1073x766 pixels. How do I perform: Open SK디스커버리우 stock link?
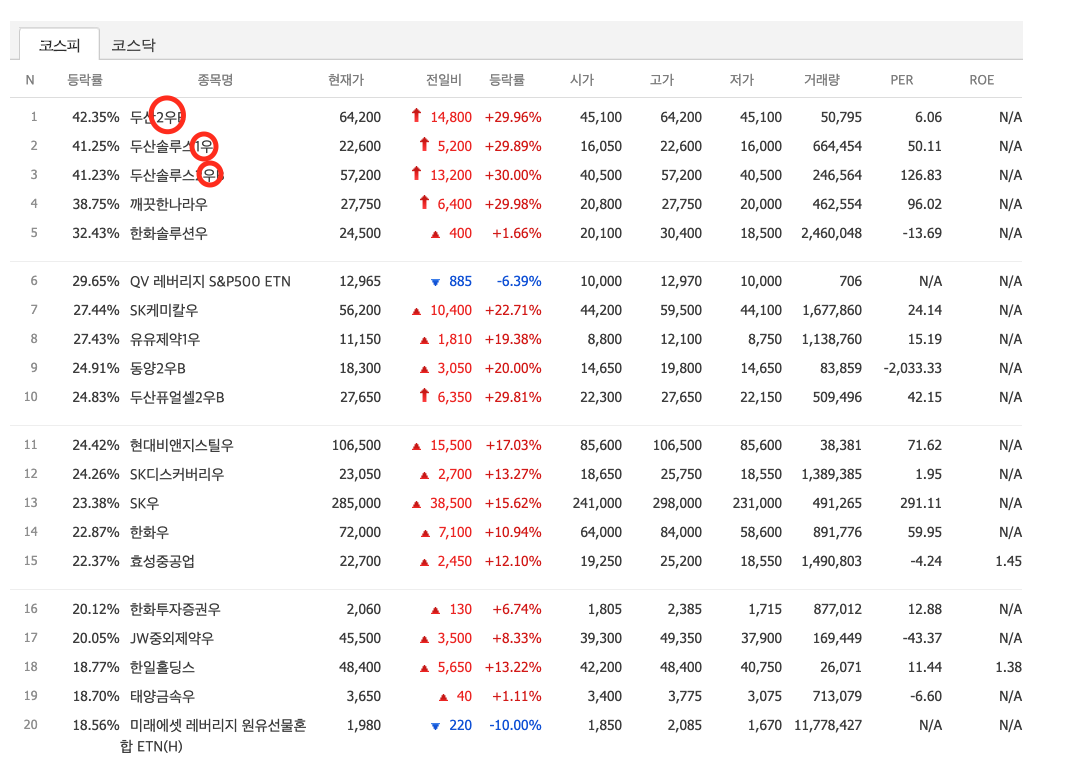click(177, 474)
